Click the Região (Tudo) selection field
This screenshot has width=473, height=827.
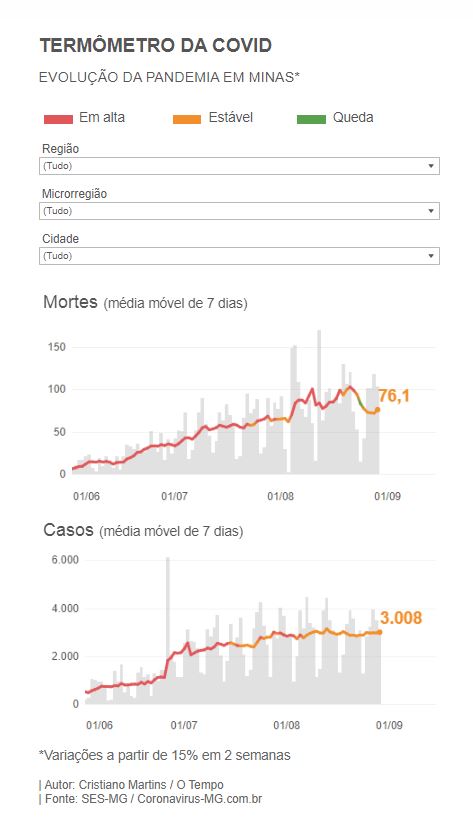tap(239, 166)
